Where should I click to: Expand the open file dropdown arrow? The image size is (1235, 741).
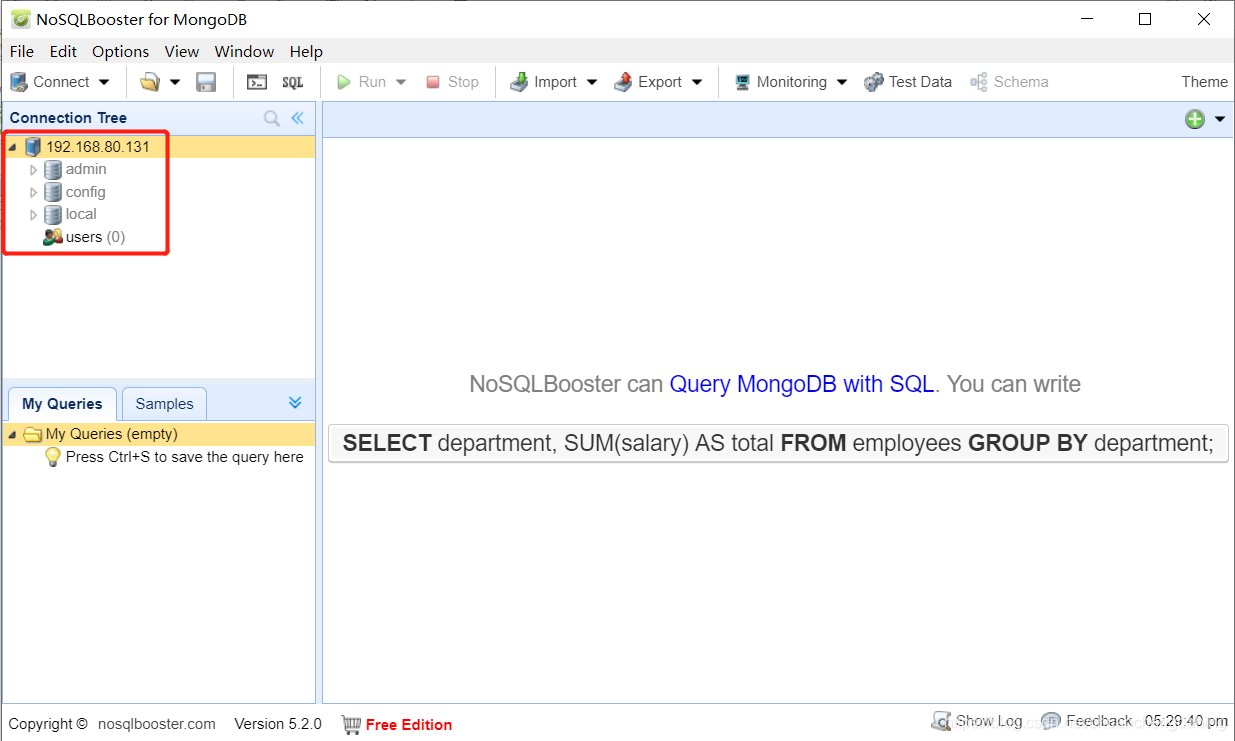175,82
